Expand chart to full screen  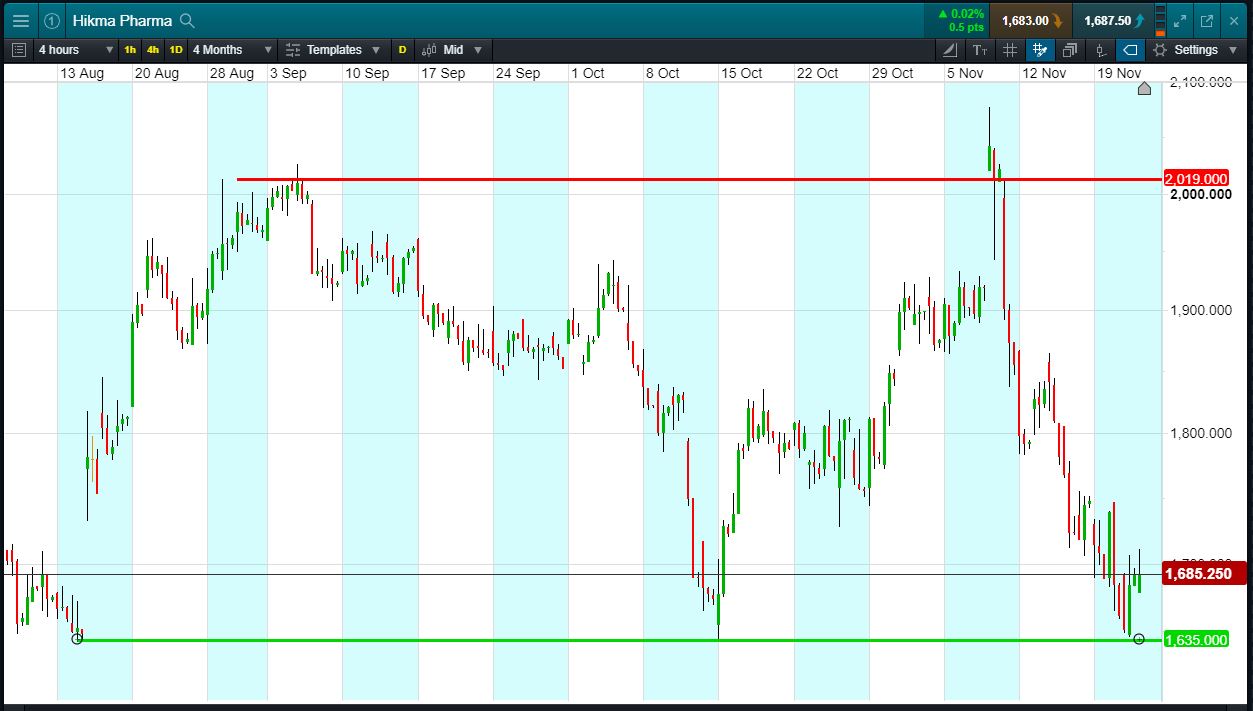pyautogui.click(x=1180, y=20)
